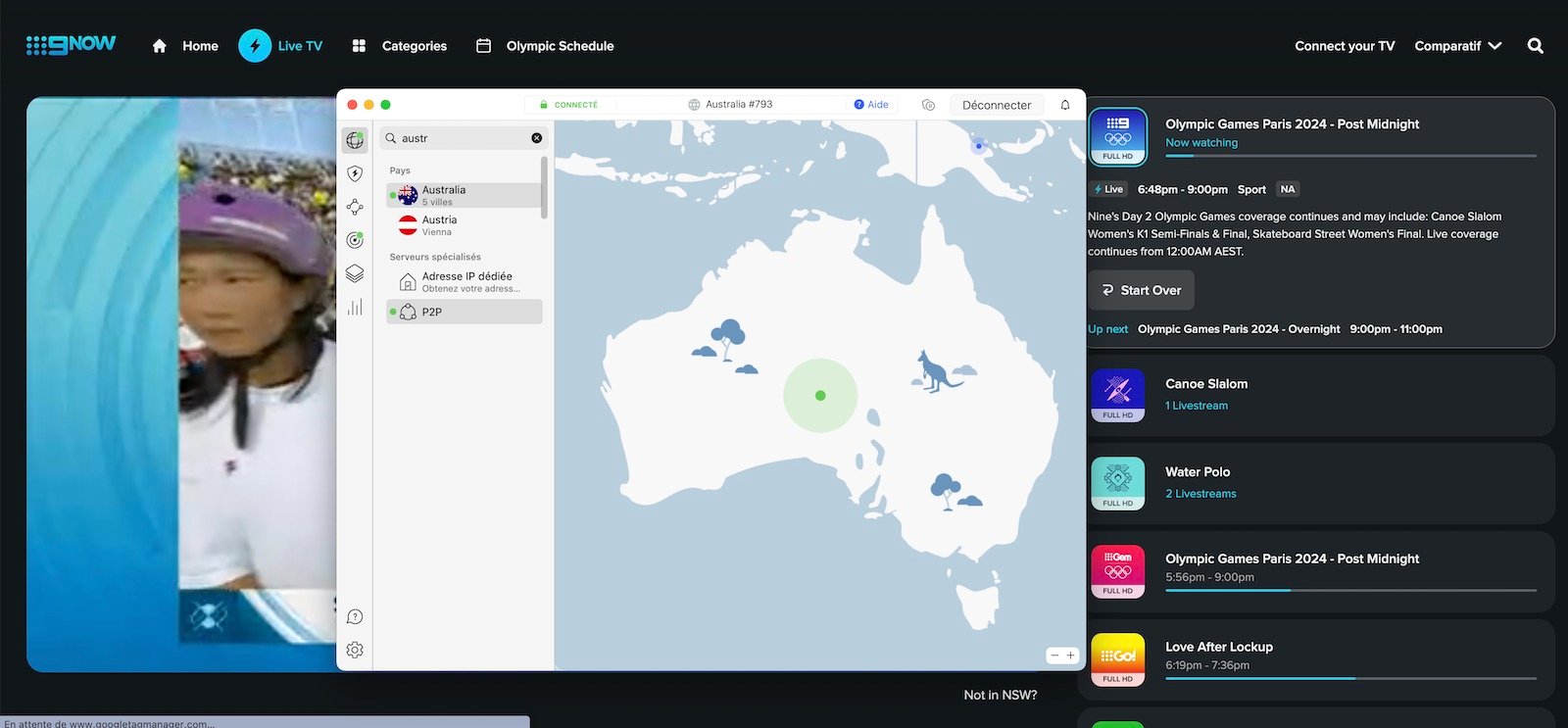
Task: Open the Canoe Slalom channel thumbnail
Action: tap(1117, 396)
